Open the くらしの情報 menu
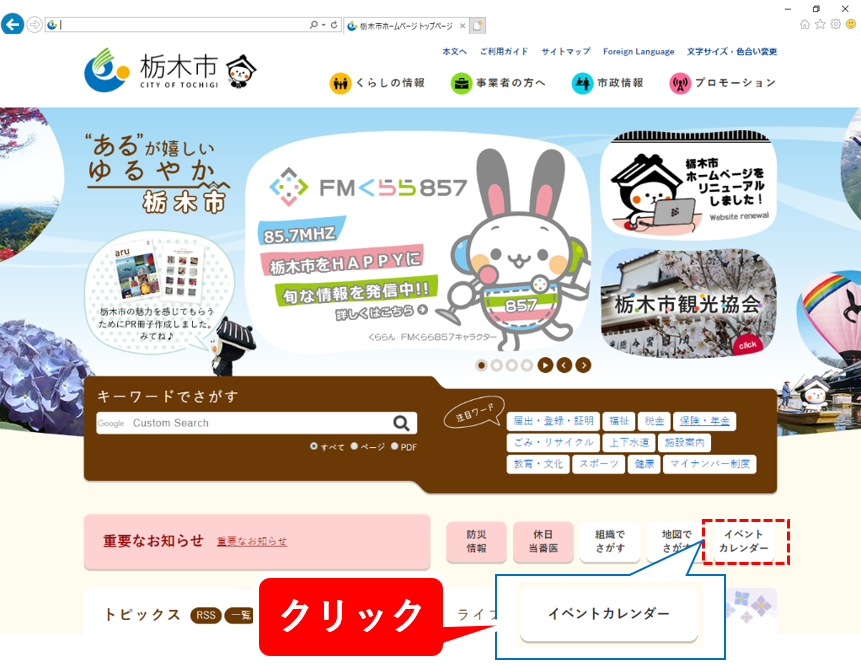 point(377,83)
